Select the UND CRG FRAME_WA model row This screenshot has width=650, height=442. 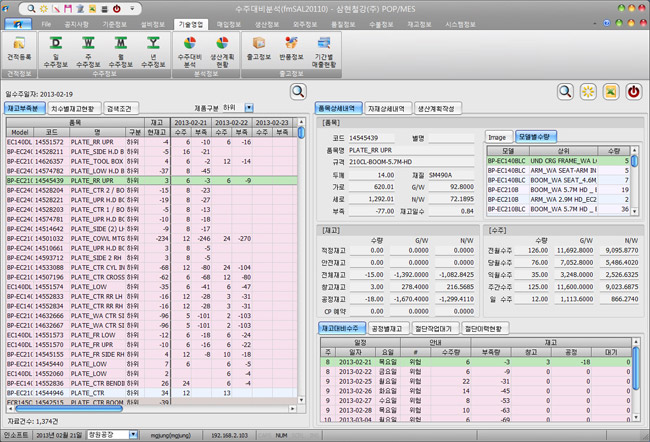559,160
